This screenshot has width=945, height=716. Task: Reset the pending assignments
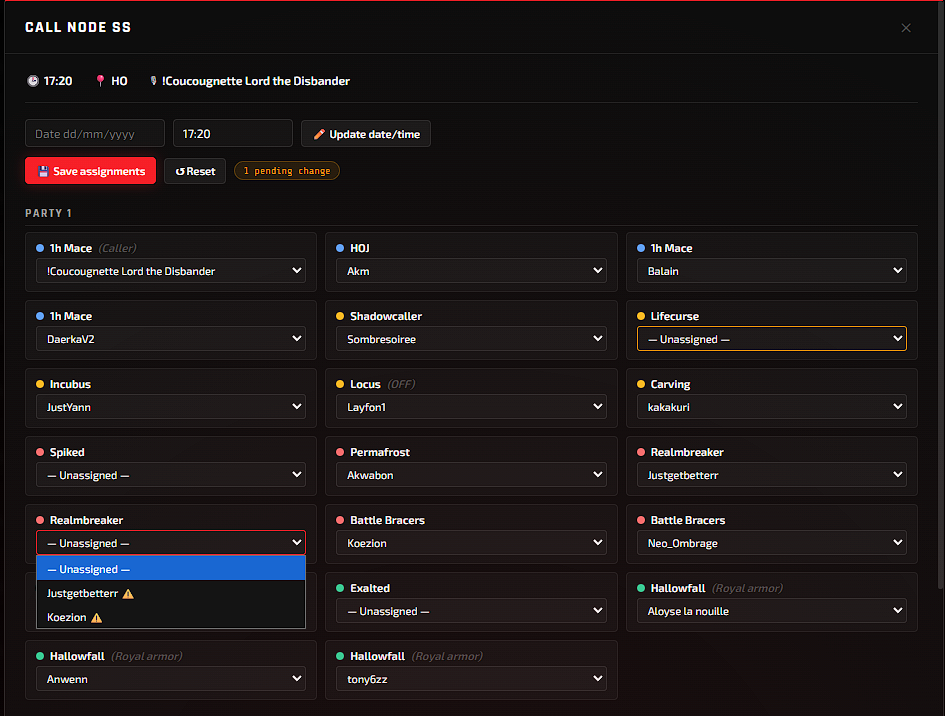point(195,171)
